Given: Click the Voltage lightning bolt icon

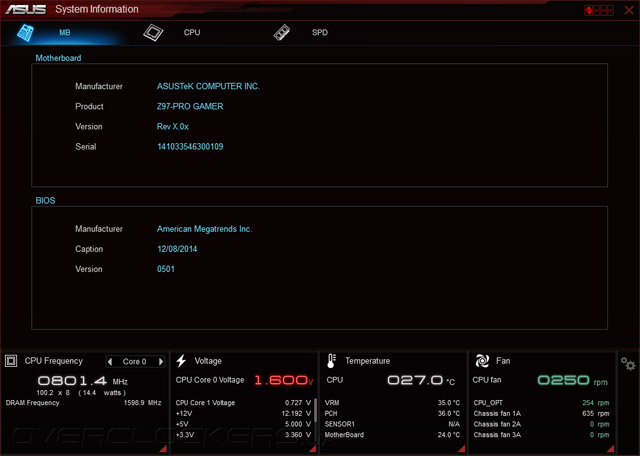Looking at the screenshot, I should [x=181, y=361].
